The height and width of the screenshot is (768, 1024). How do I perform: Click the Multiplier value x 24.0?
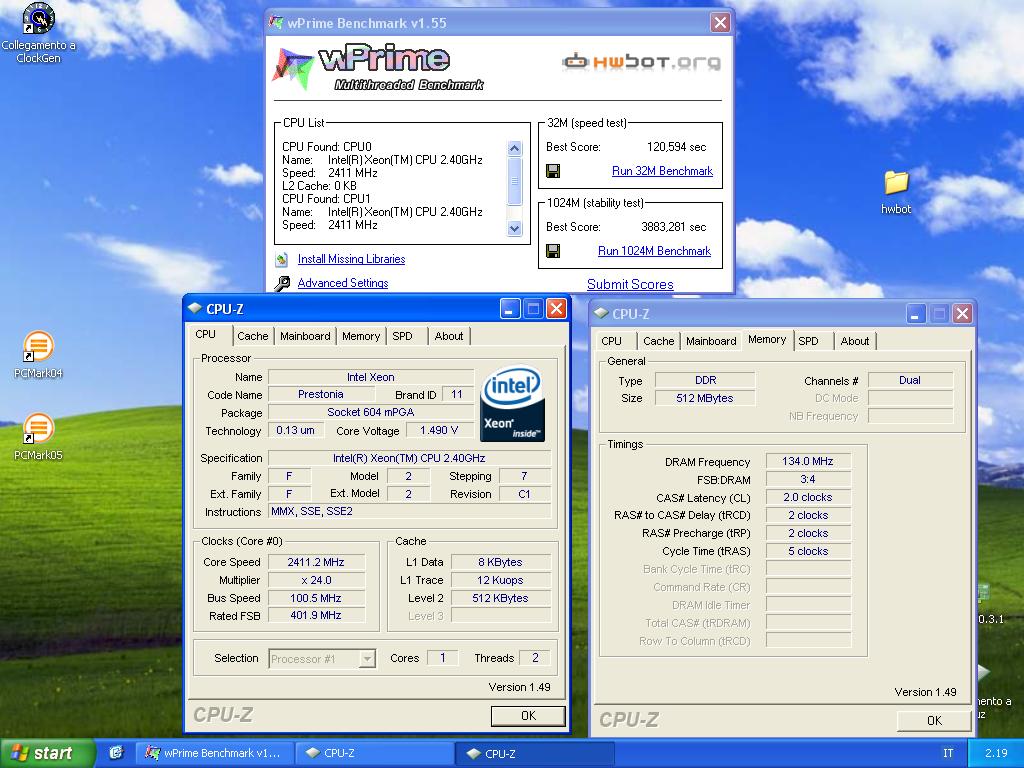click(x=316, y=580)
